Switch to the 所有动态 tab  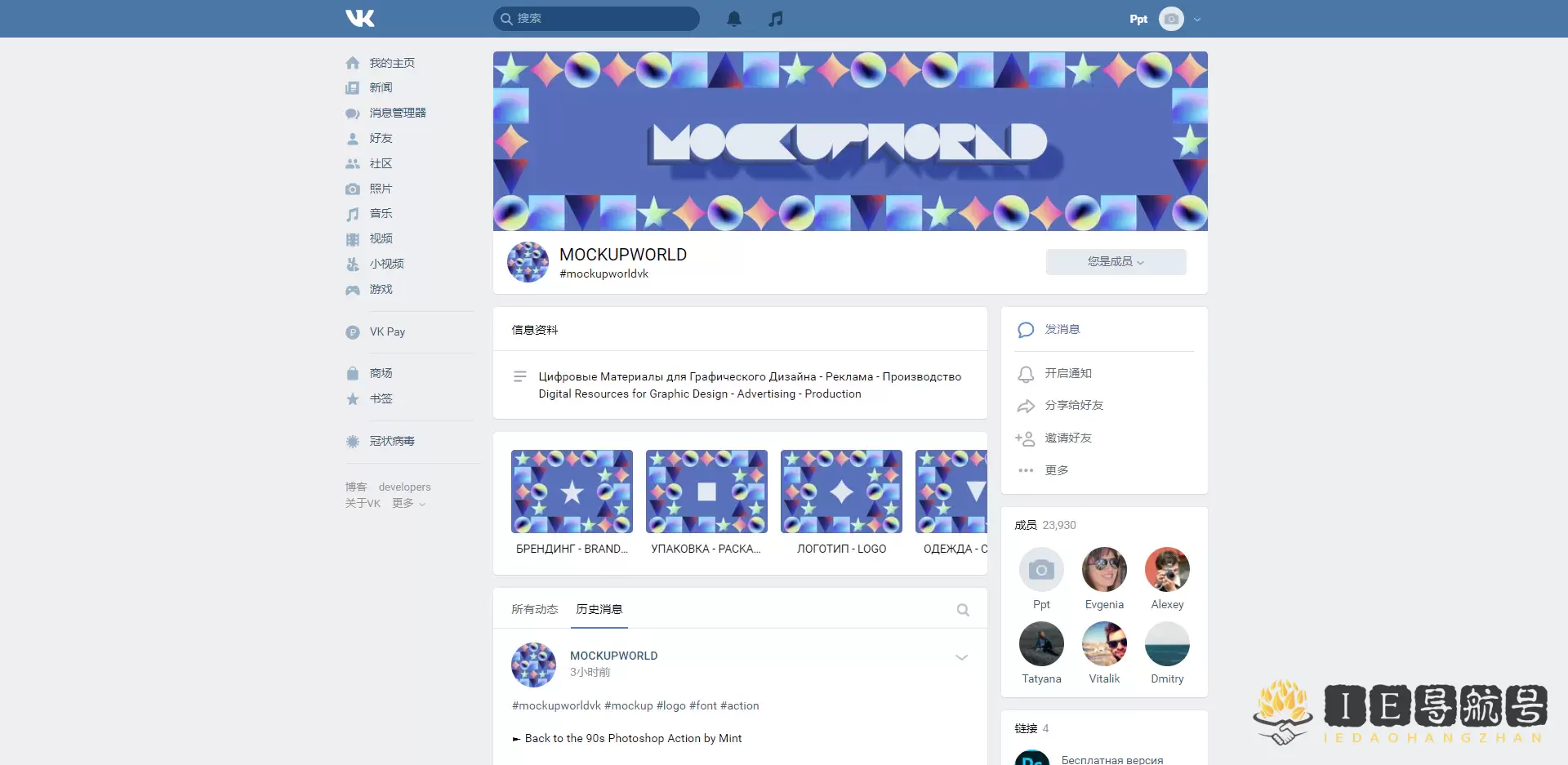tap(534, 609)
